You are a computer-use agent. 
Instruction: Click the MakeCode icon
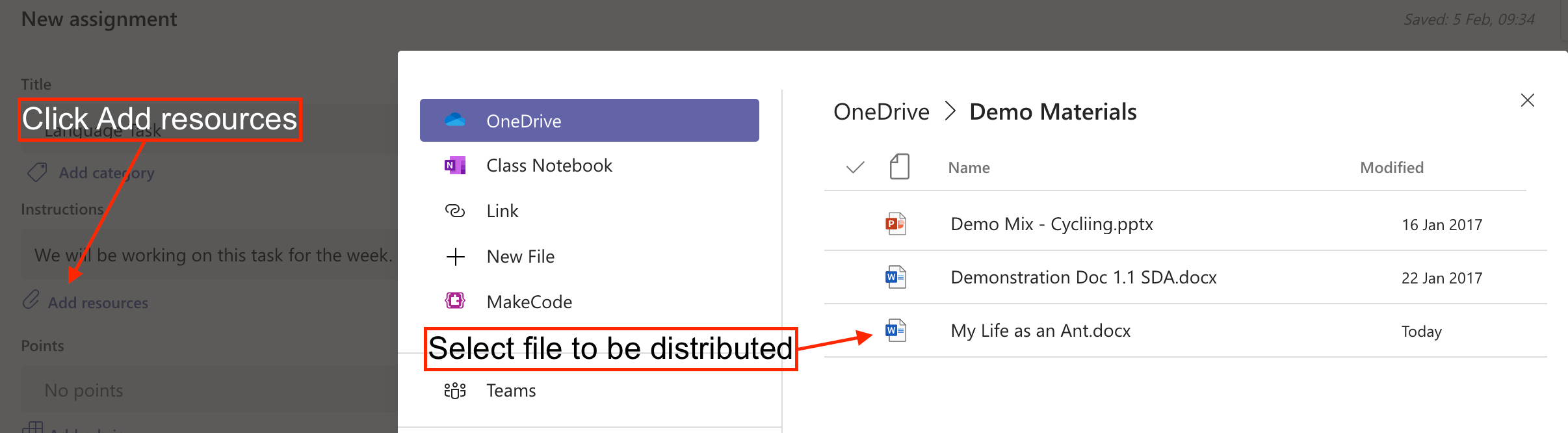[x=455, y=300]
